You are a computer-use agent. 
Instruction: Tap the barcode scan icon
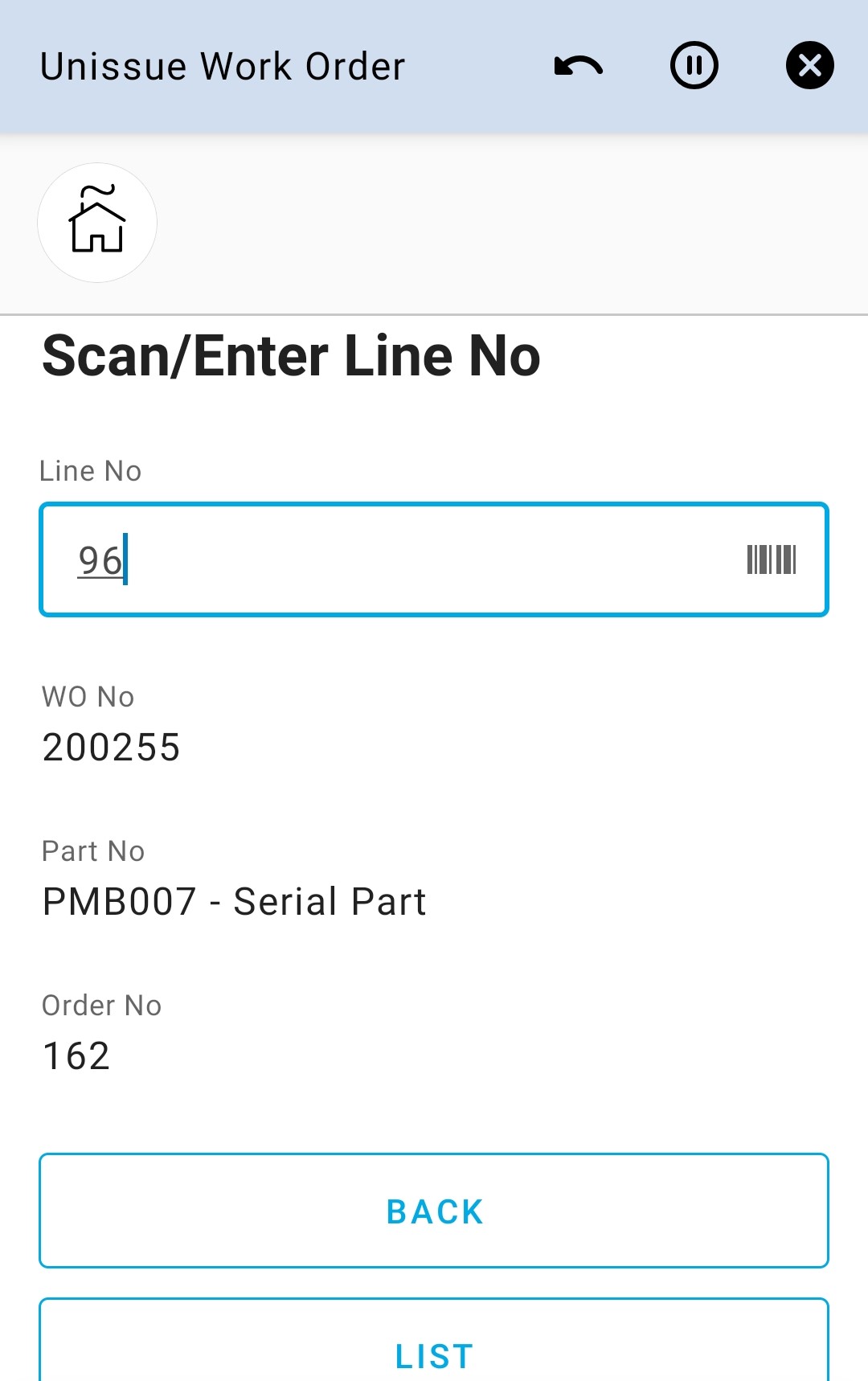point(772,559)
